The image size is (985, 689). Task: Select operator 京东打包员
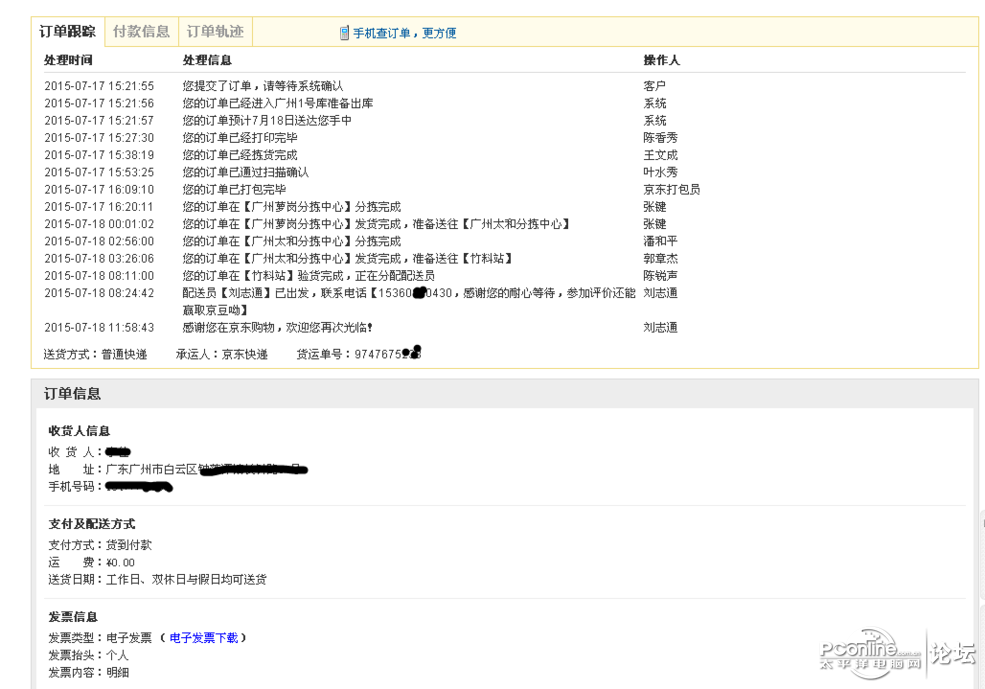(x=672, y=190)
